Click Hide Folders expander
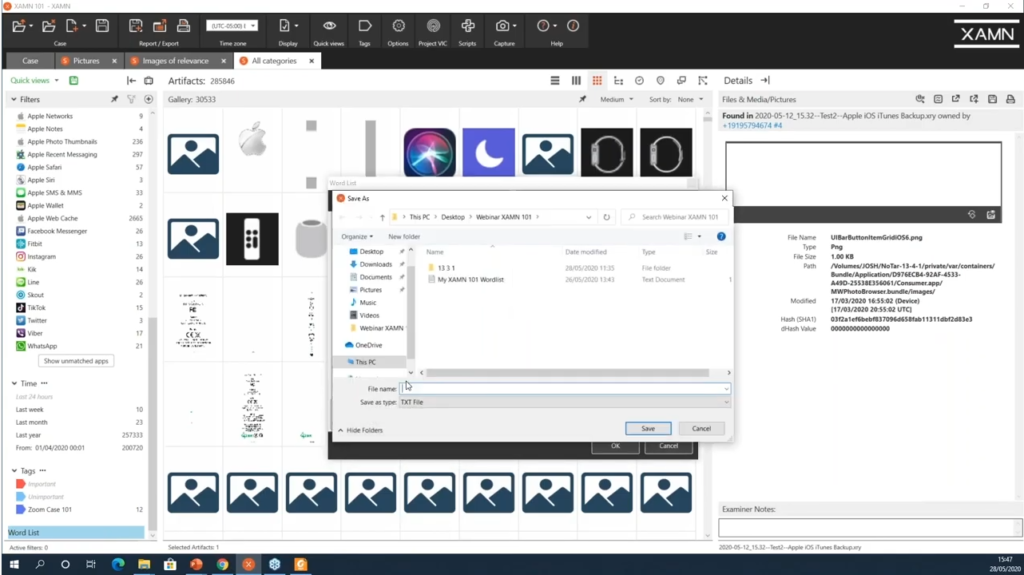The image size is (1024, 575). pyautogui.click(x=360, y=430)
